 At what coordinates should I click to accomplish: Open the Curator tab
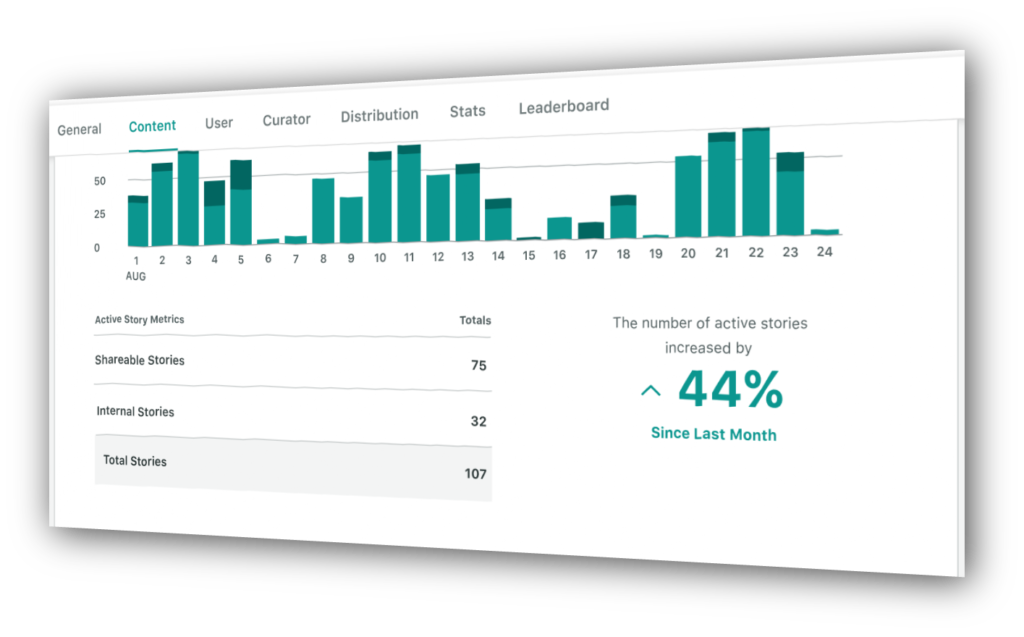pos(286,120)
